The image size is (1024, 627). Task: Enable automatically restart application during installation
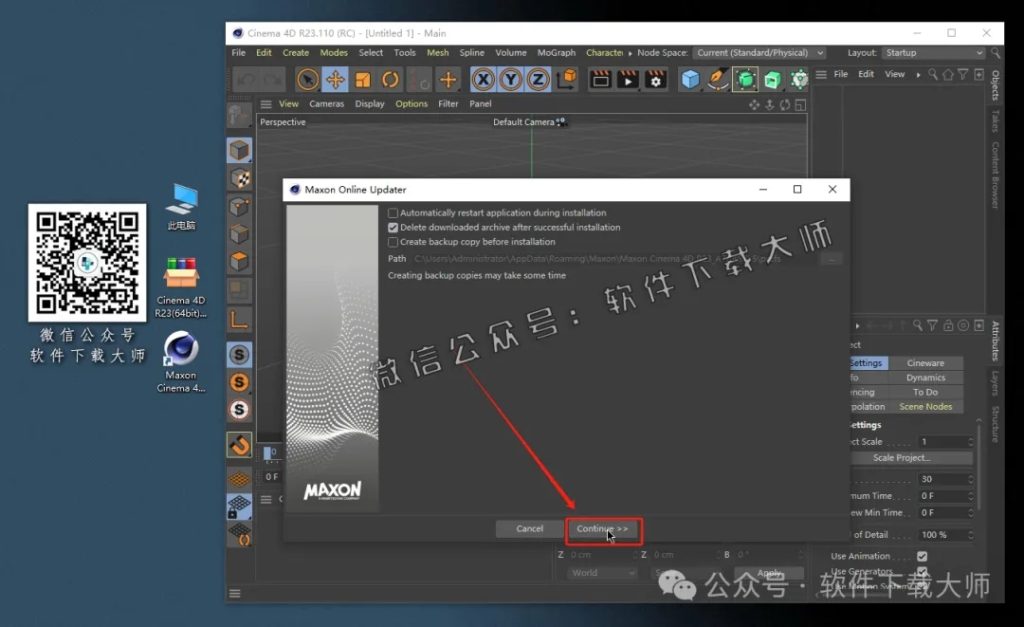click(x=393, y=212)
